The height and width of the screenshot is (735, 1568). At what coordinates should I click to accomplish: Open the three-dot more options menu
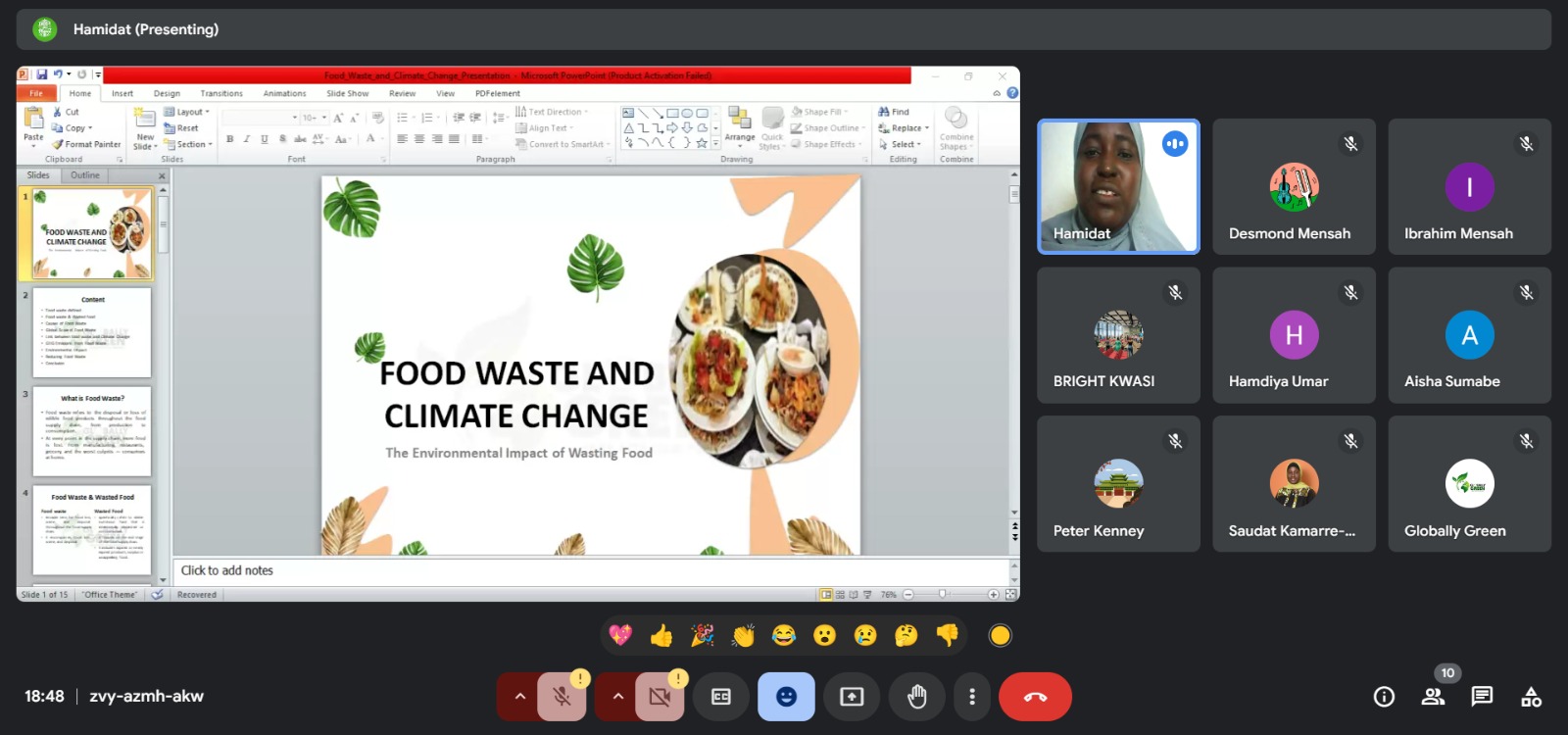[972, 697]
